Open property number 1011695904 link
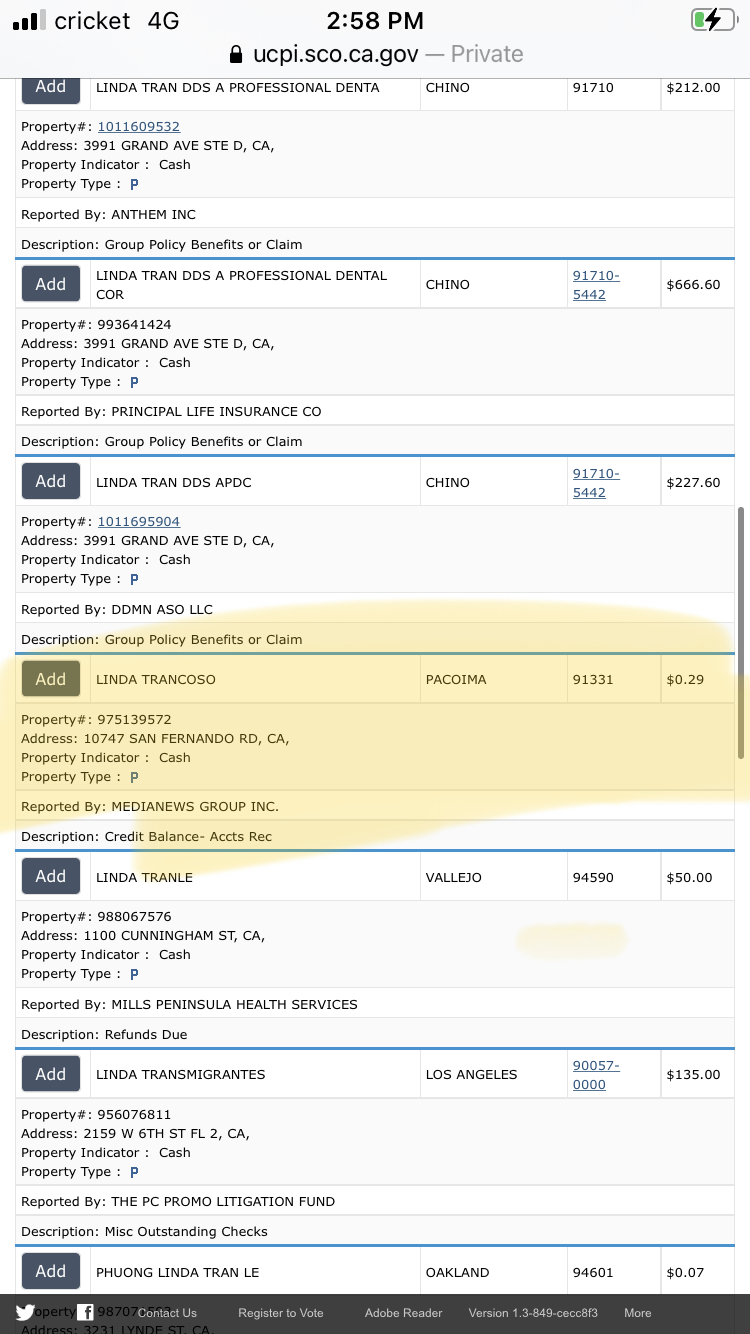The image size is (750, 1334). (139, 521)
